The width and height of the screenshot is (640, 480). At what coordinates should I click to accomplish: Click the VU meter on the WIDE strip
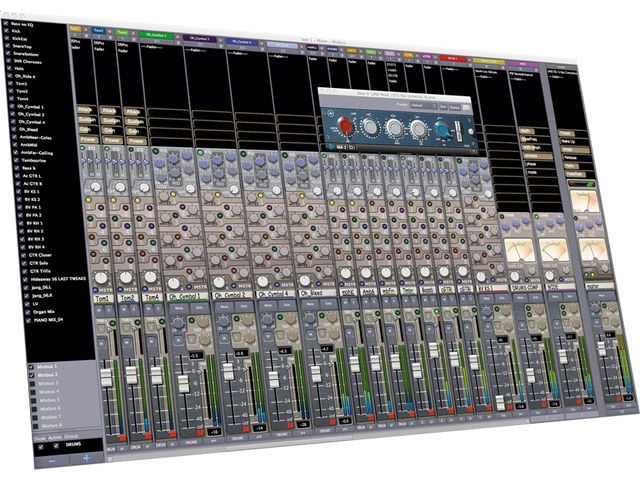pyautogui.click(x=554, y=250)
